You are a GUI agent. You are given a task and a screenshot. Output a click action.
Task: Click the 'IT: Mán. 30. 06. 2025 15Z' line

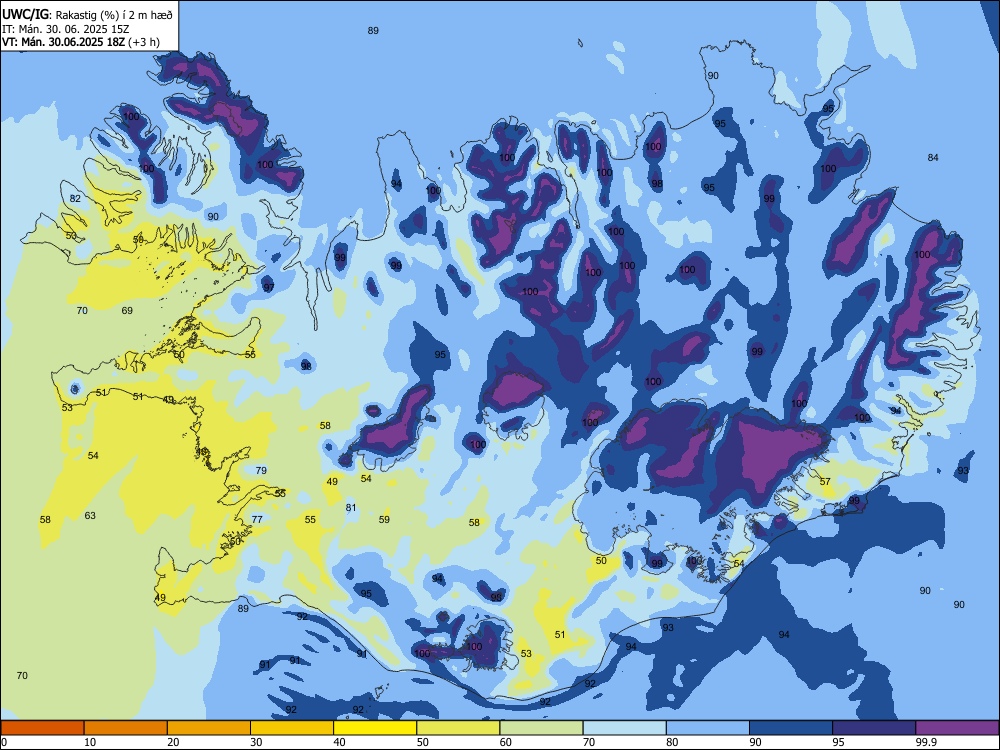click(x=65, y=29)
